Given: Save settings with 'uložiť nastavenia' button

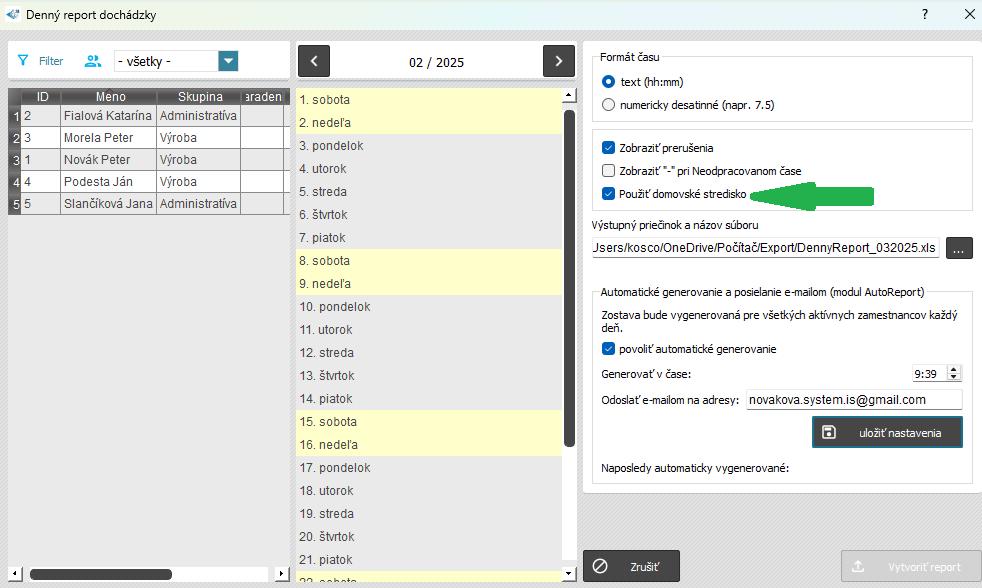Looking at the screenshot, I should 887,432.
